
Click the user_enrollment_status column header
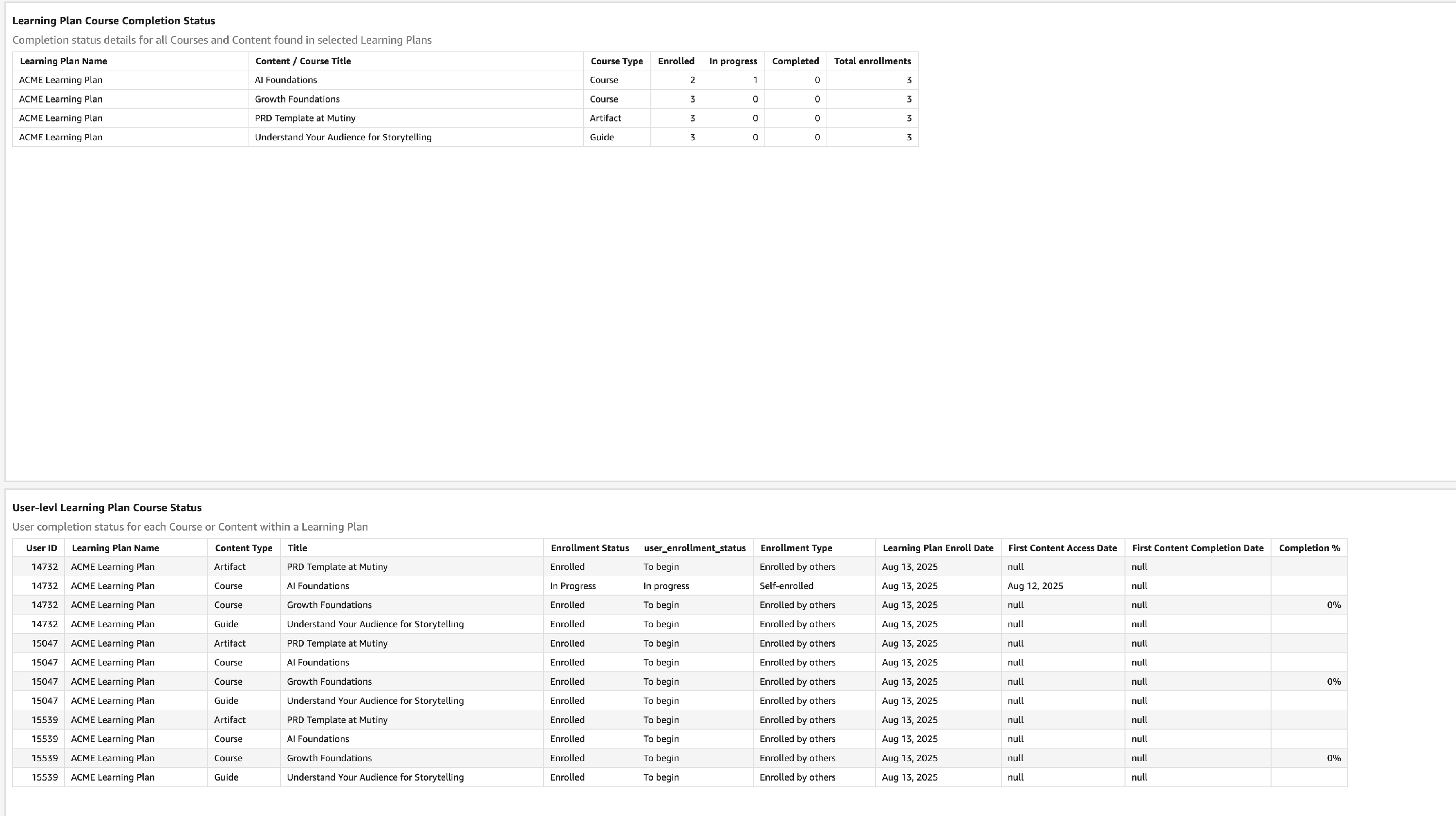click(695, 548)
